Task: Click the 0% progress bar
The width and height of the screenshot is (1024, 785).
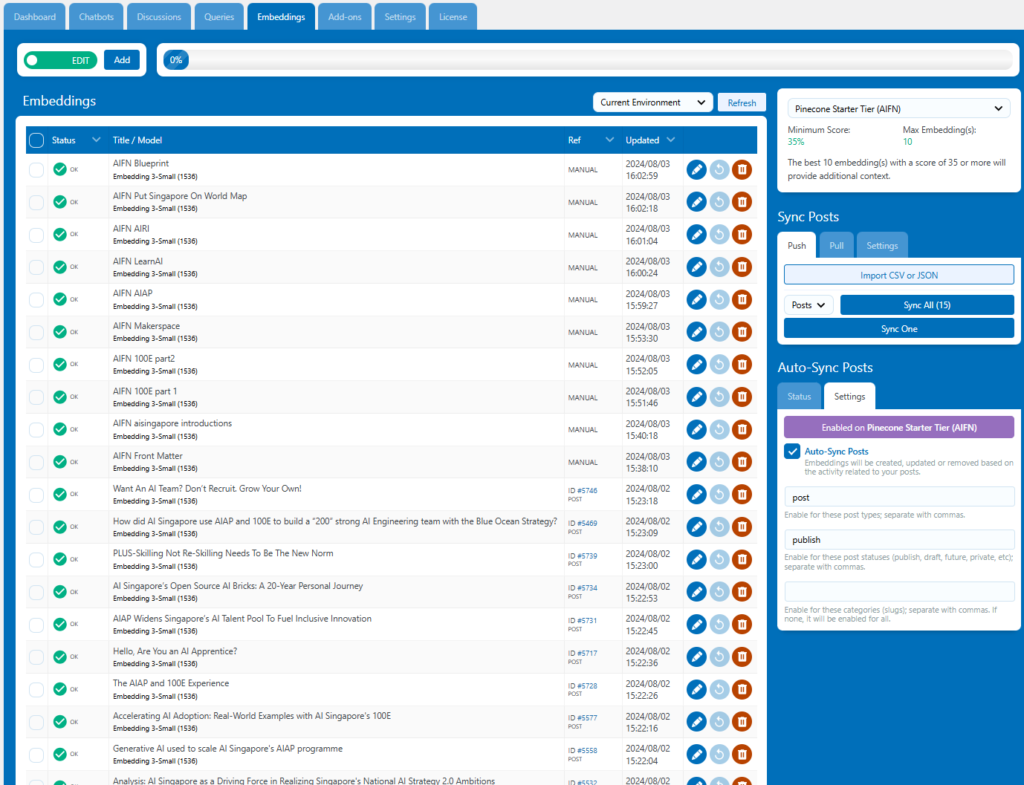Action: (588, 60)
